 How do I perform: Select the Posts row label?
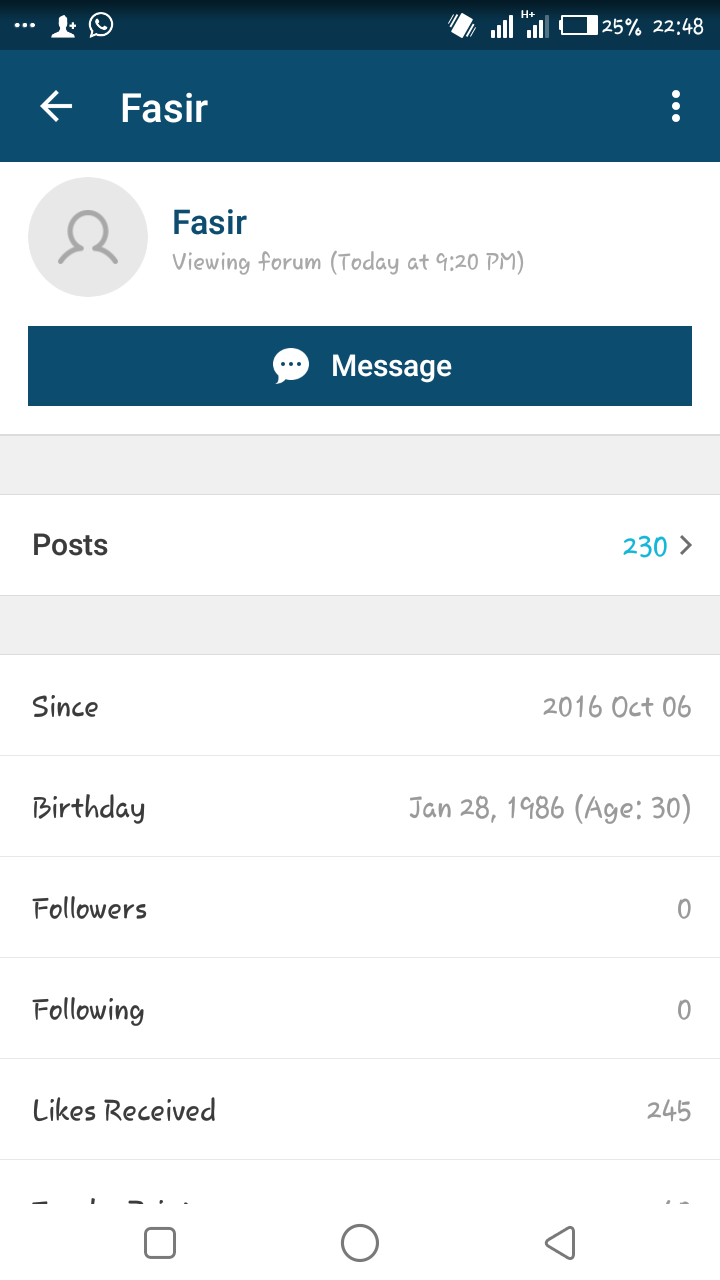71,545
